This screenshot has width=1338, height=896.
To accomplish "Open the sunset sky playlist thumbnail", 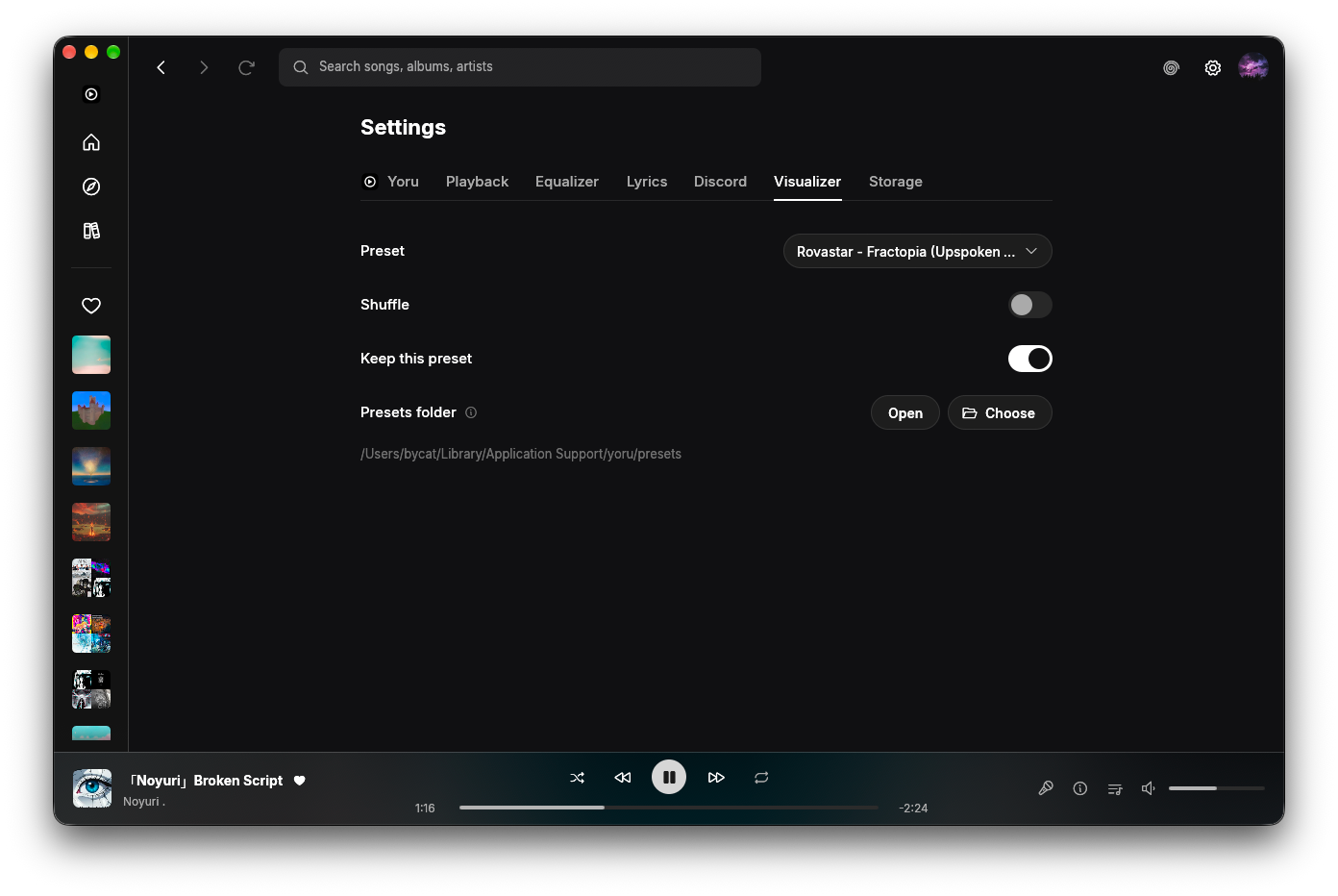I will coord(91,466).
